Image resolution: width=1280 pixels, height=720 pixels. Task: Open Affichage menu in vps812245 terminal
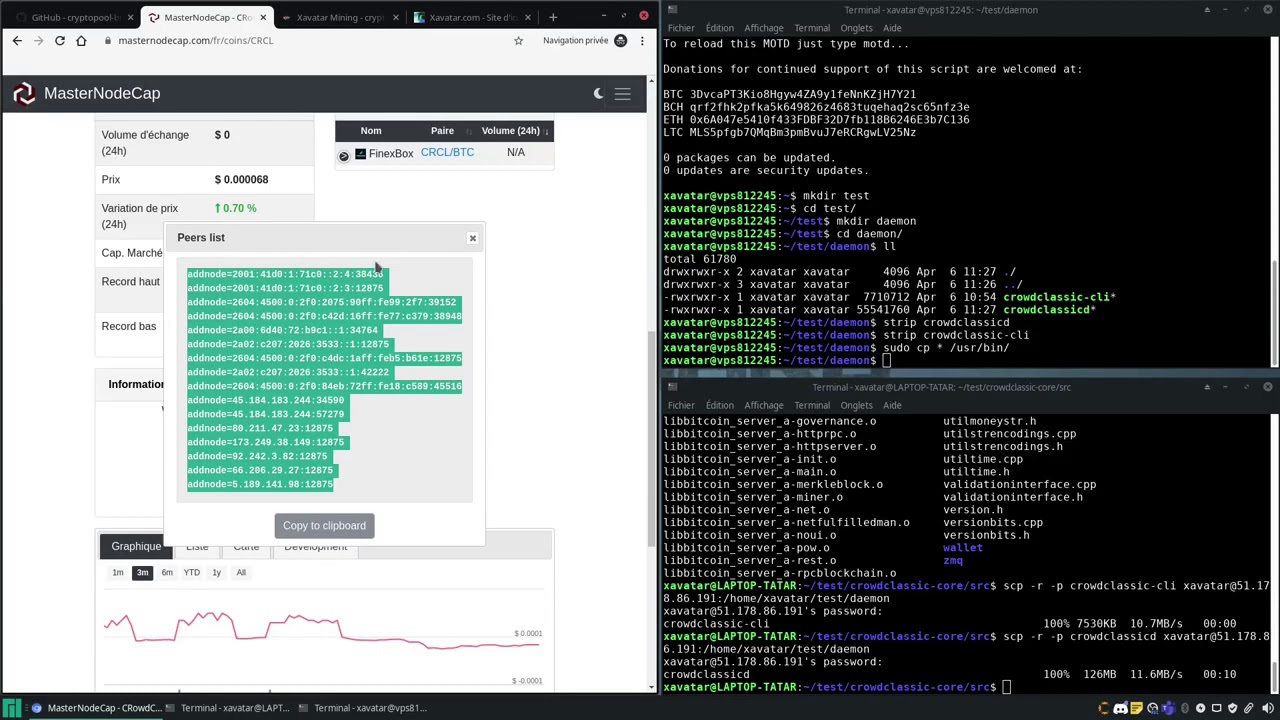coord(763,28)
